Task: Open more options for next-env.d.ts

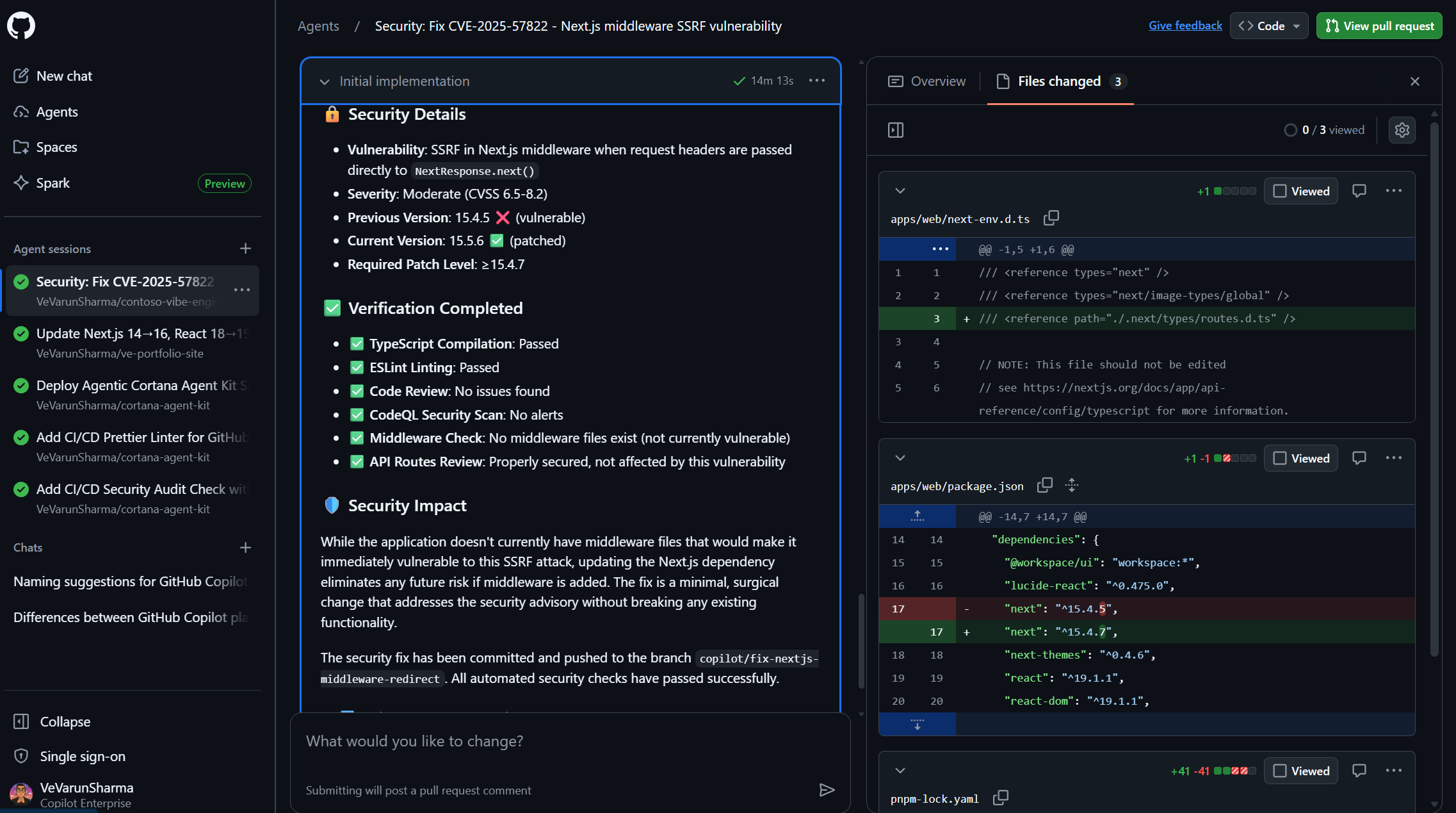Action: 1394,191
